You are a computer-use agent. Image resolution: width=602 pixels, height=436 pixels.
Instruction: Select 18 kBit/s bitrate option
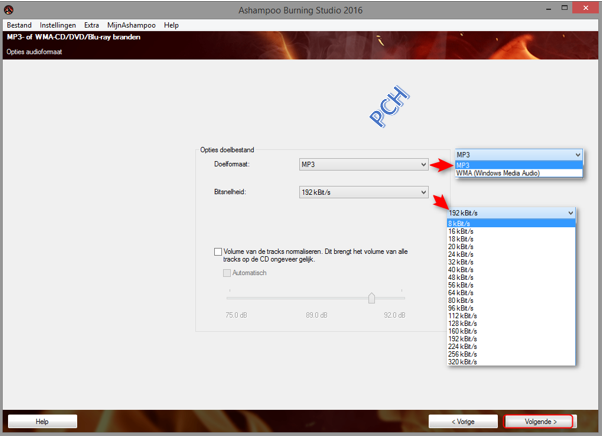(511, 239)
